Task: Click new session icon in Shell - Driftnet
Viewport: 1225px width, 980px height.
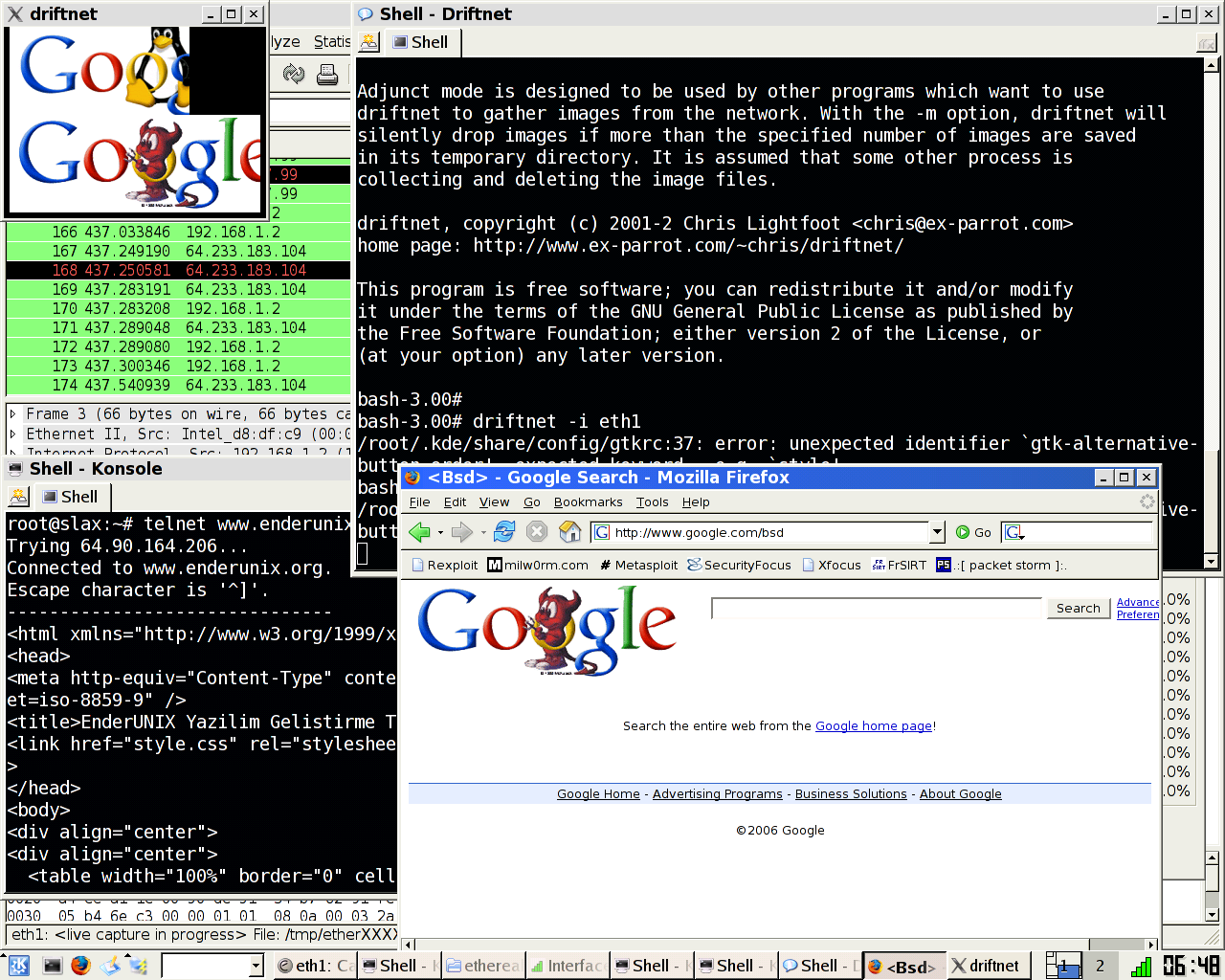Action: pos(368,42)
